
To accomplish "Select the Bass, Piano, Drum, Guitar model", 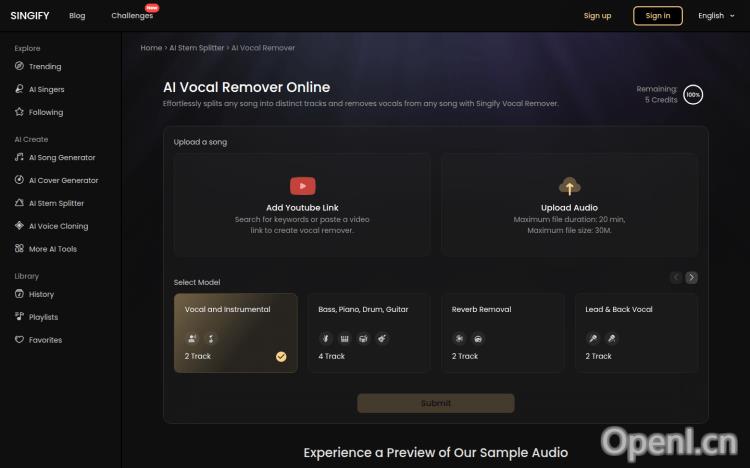I will coord(369,333).
